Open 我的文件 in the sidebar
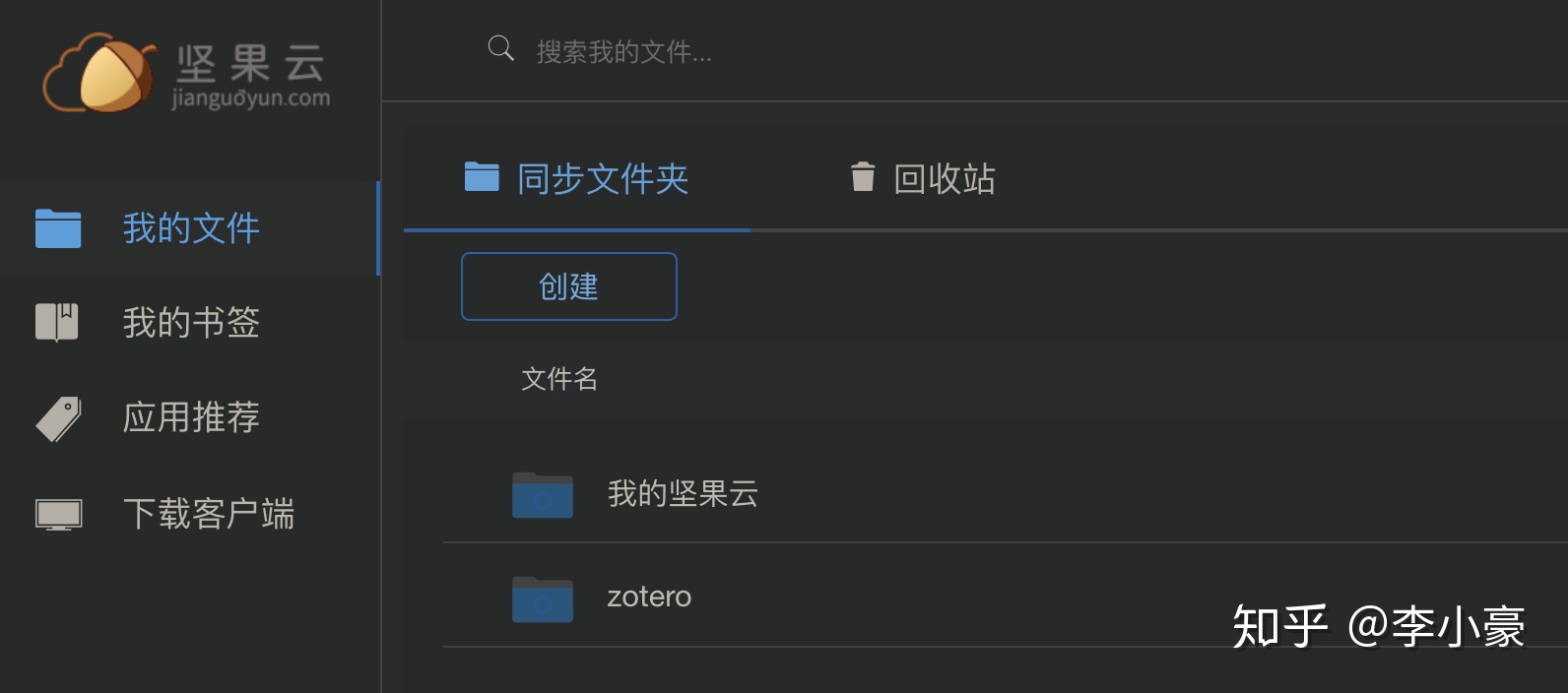This screenshot has width=1568, height=693. 191,228
